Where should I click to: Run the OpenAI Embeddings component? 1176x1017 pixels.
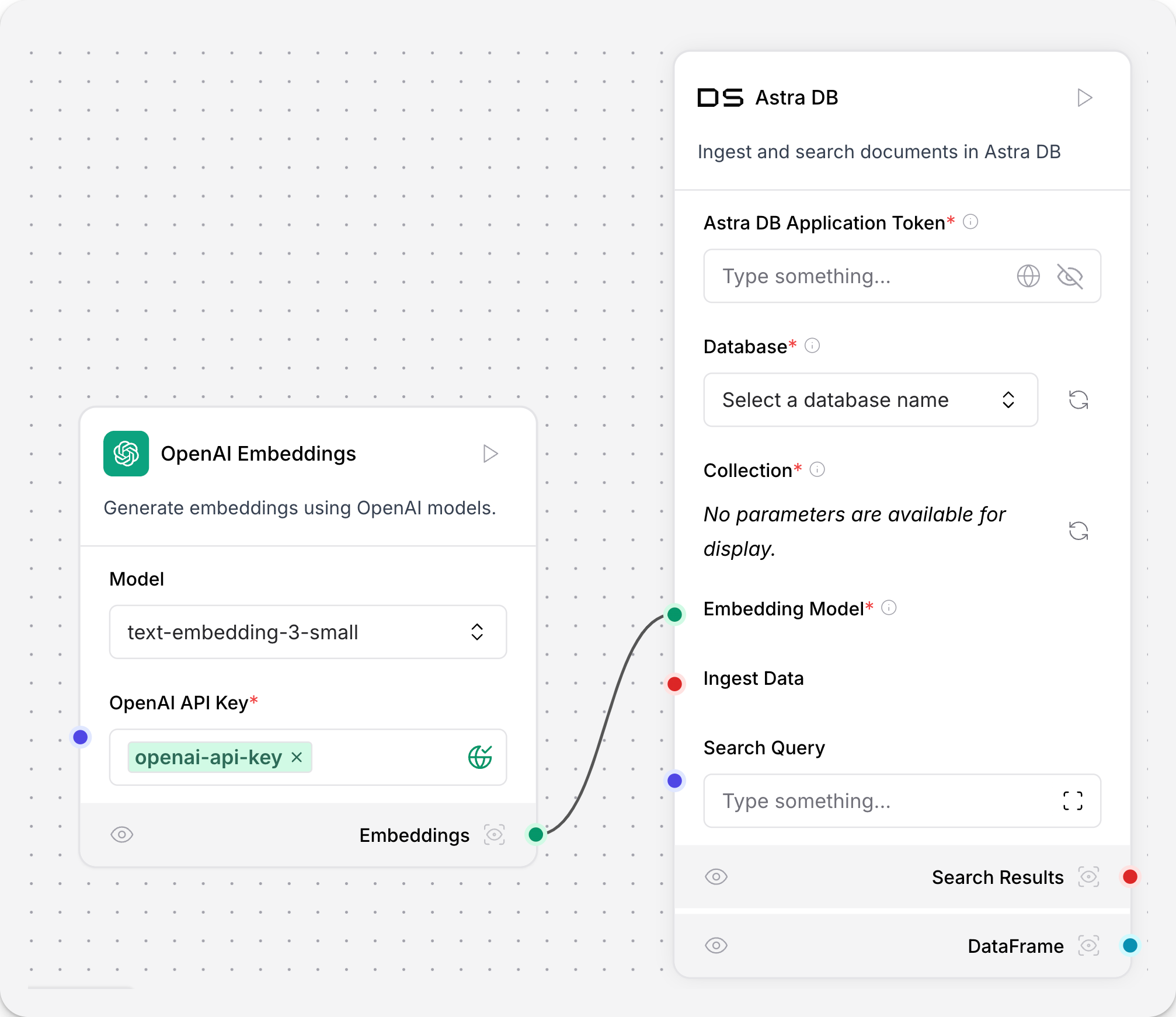[x=490, y=454]
